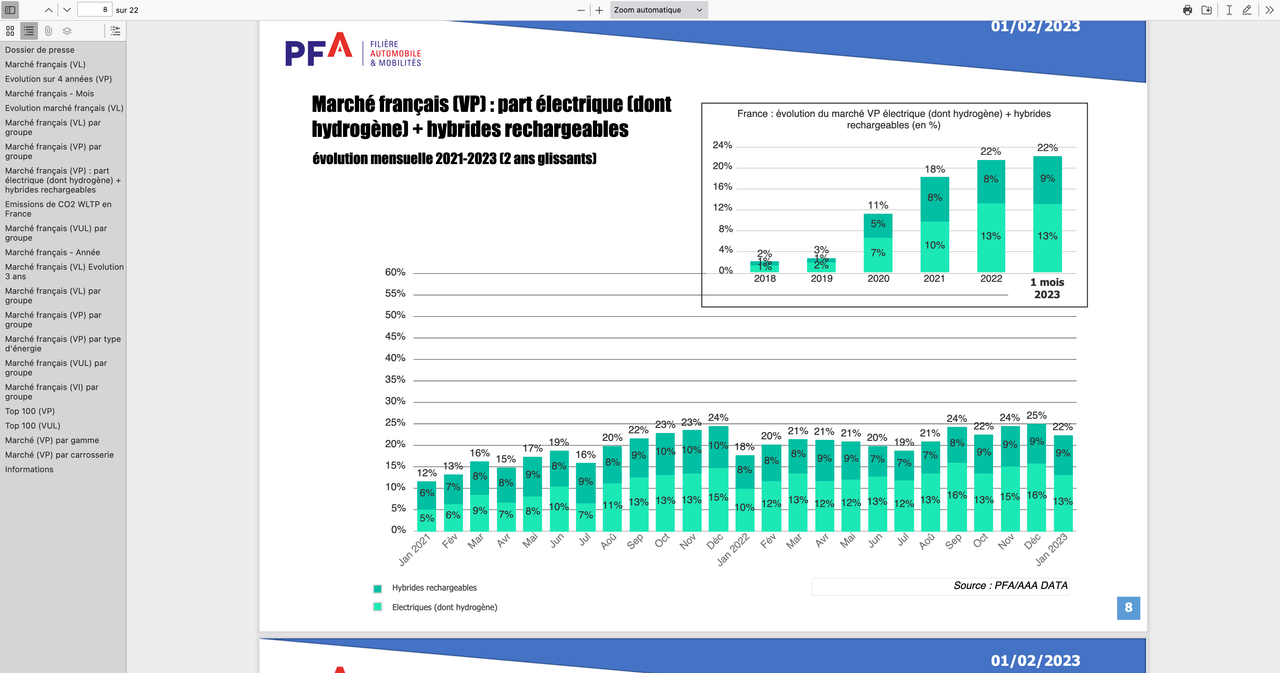Click 'Source : PFA/AAA DATA' text

click(1010, 585)
